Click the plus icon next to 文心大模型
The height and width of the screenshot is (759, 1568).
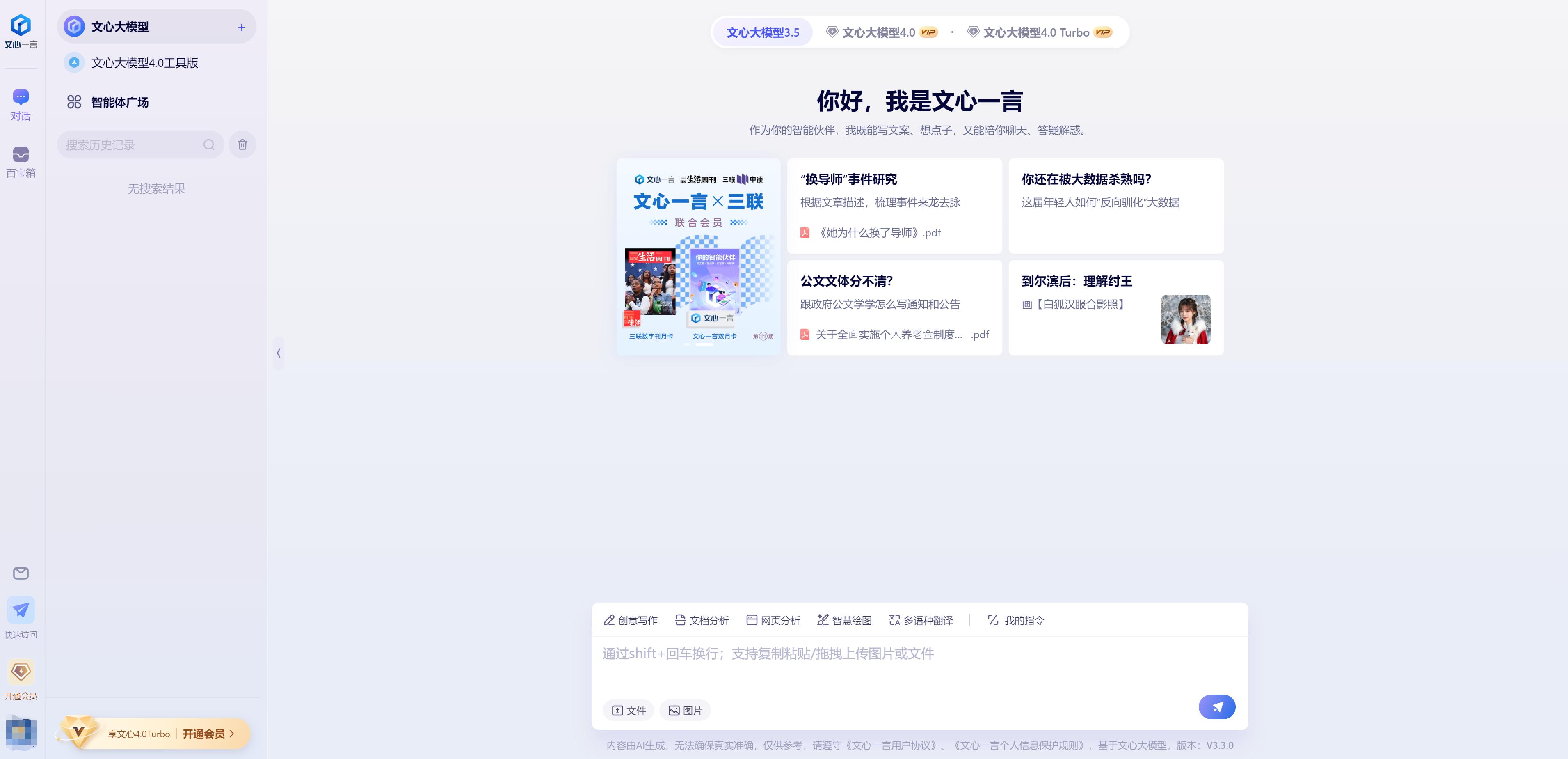pos(241,28)
